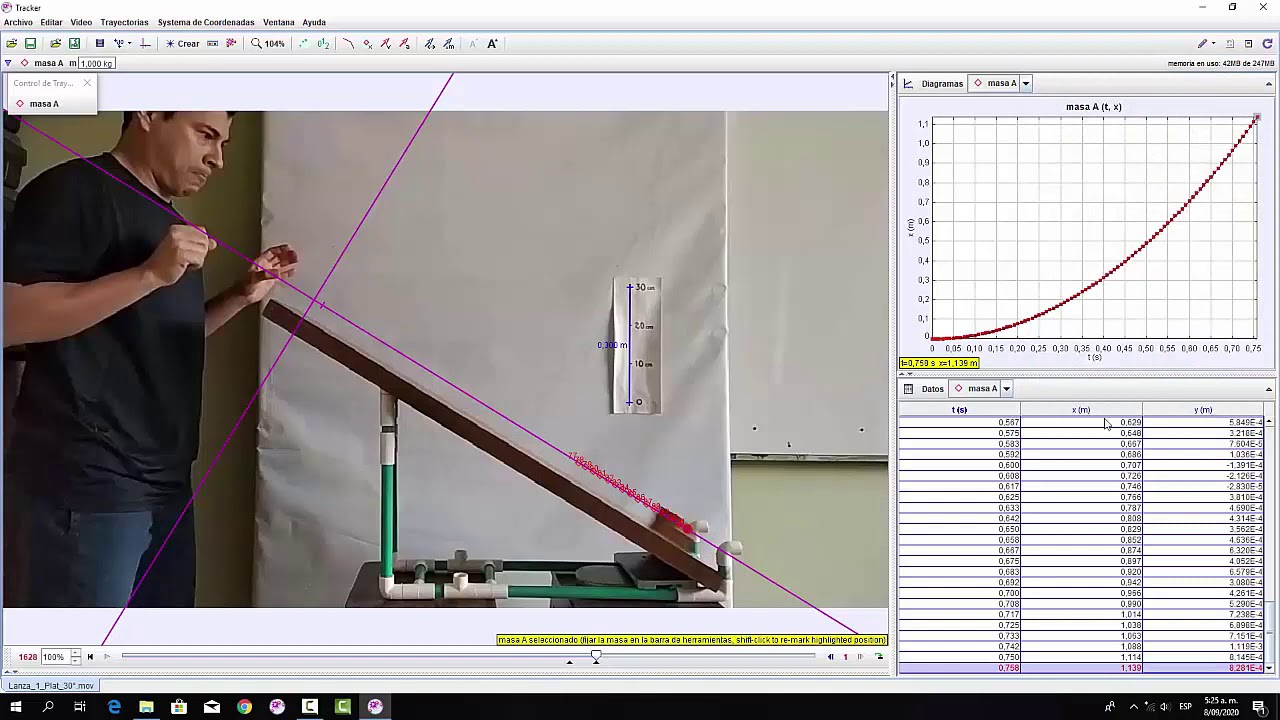Decrease font size with small A icon

[x=473, y=44]
